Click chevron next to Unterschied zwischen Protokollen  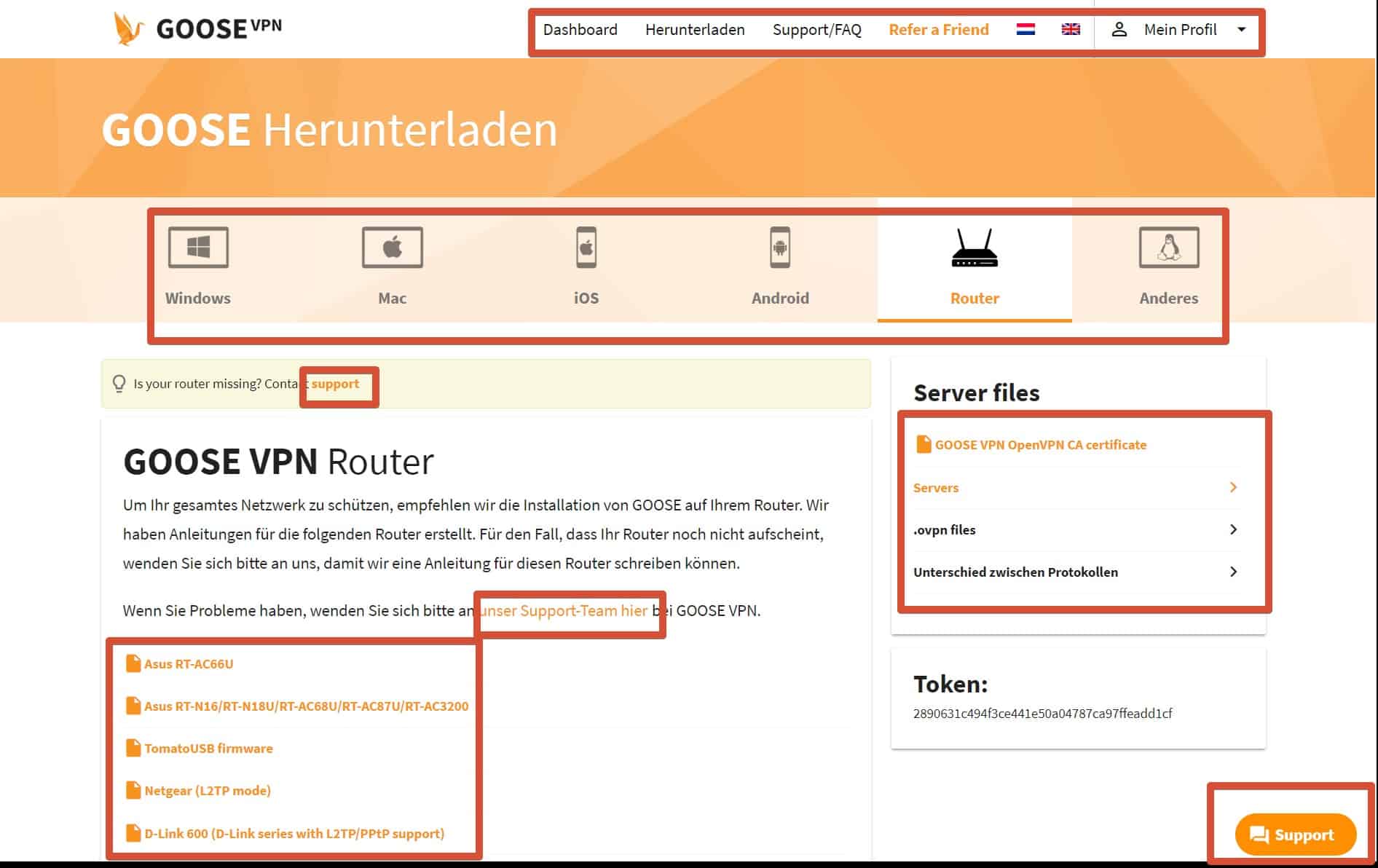point(1233,572)
